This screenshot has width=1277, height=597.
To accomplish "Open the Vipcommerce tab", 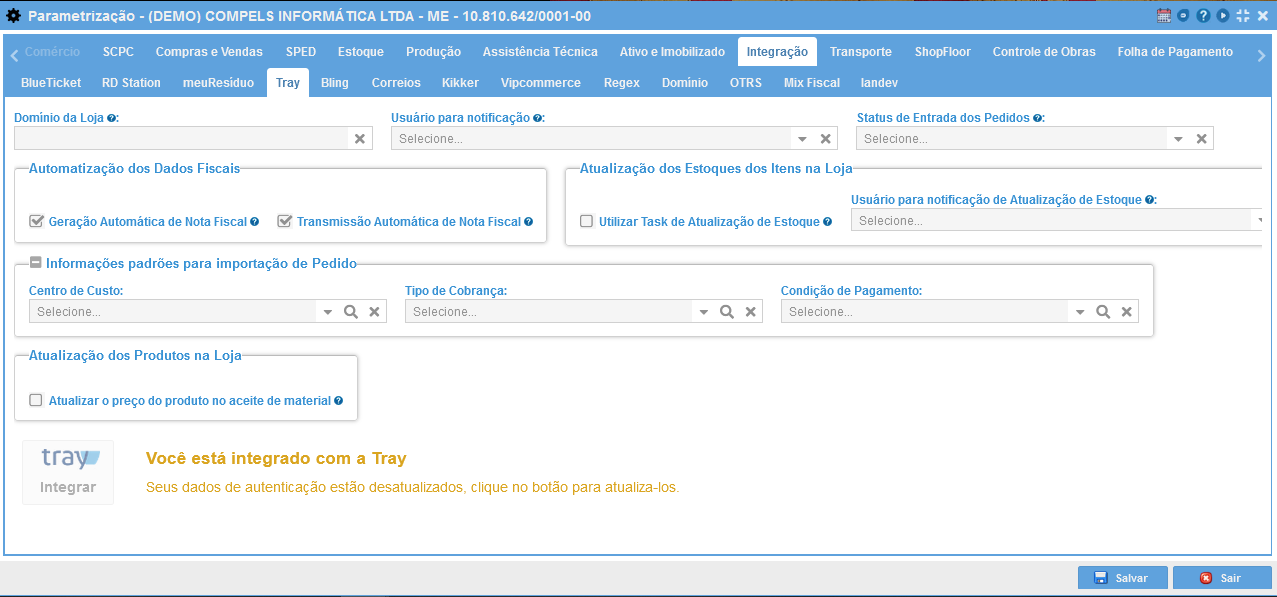I will tap(540, 83).
